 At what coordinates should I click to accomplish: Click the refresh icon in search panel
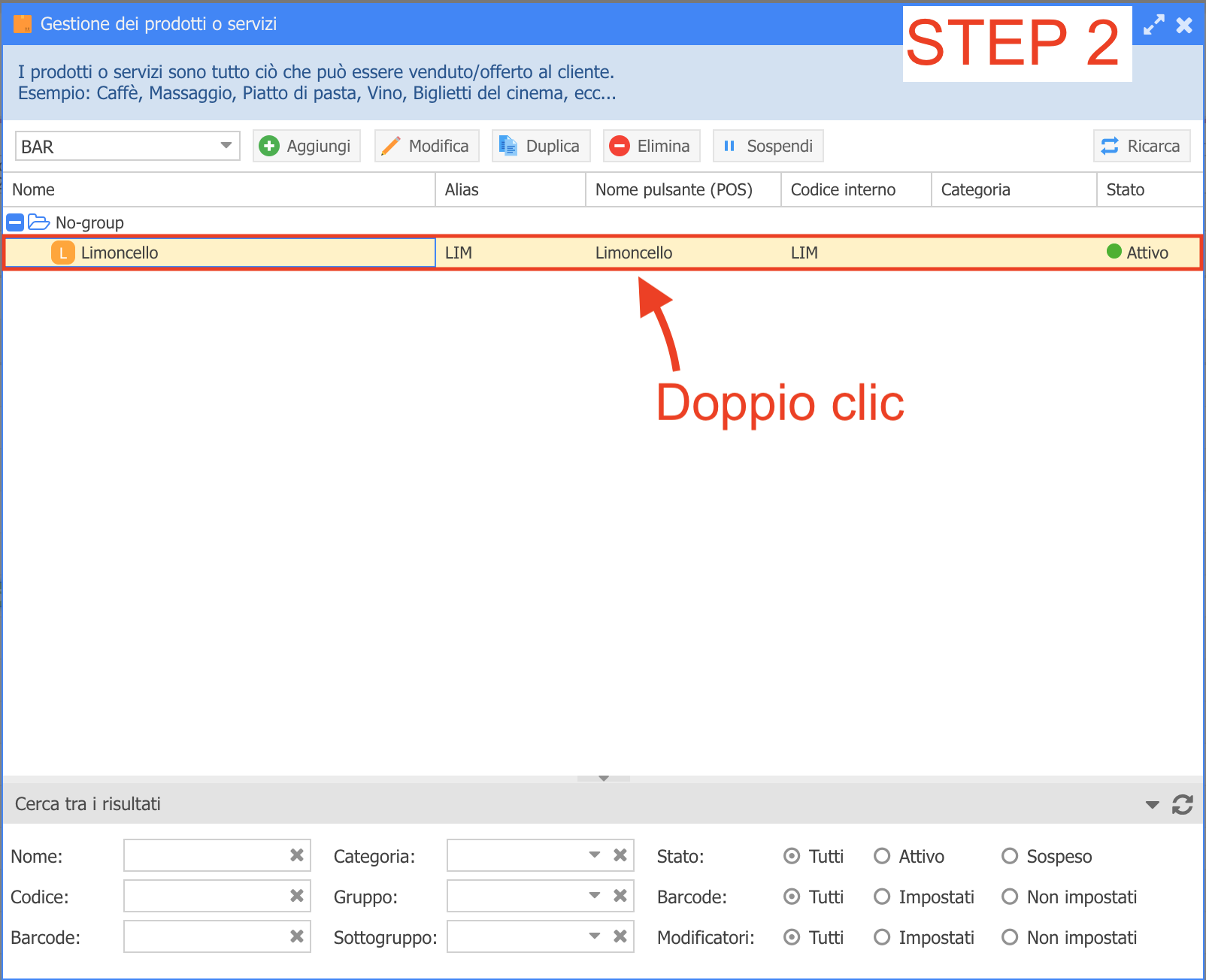[x=1183, y=805]
